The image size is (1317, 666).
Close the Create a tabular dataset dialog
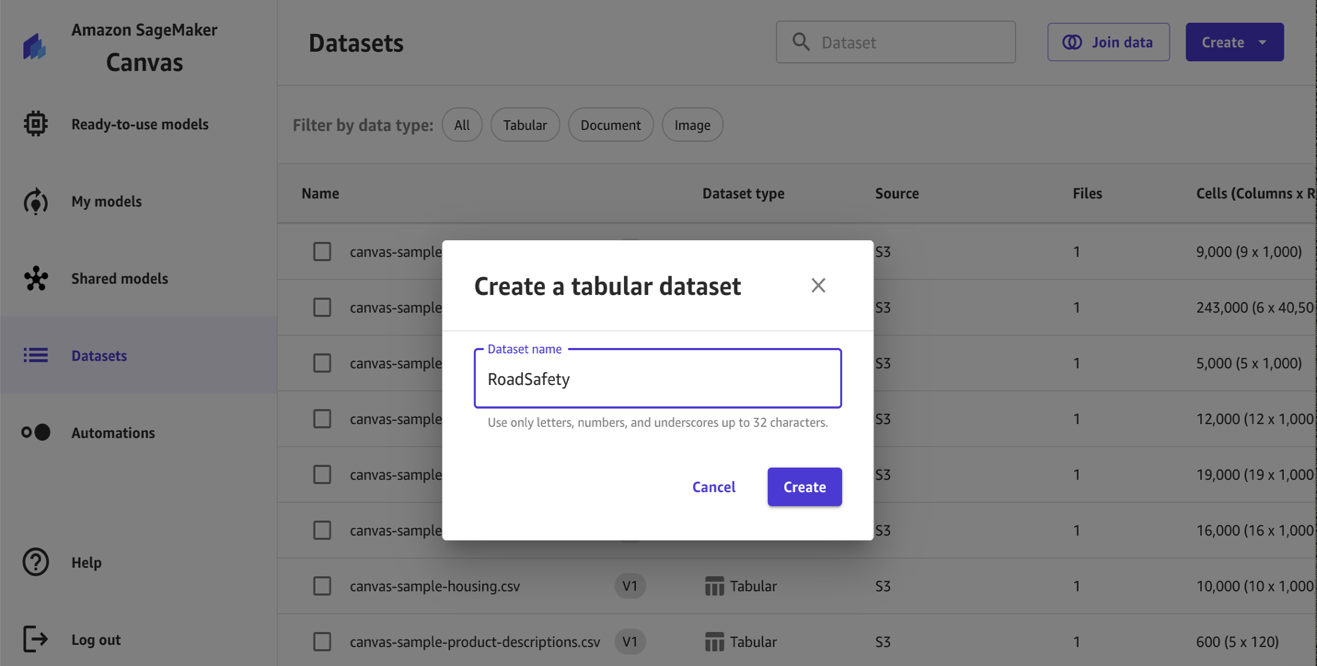(818, 286)
